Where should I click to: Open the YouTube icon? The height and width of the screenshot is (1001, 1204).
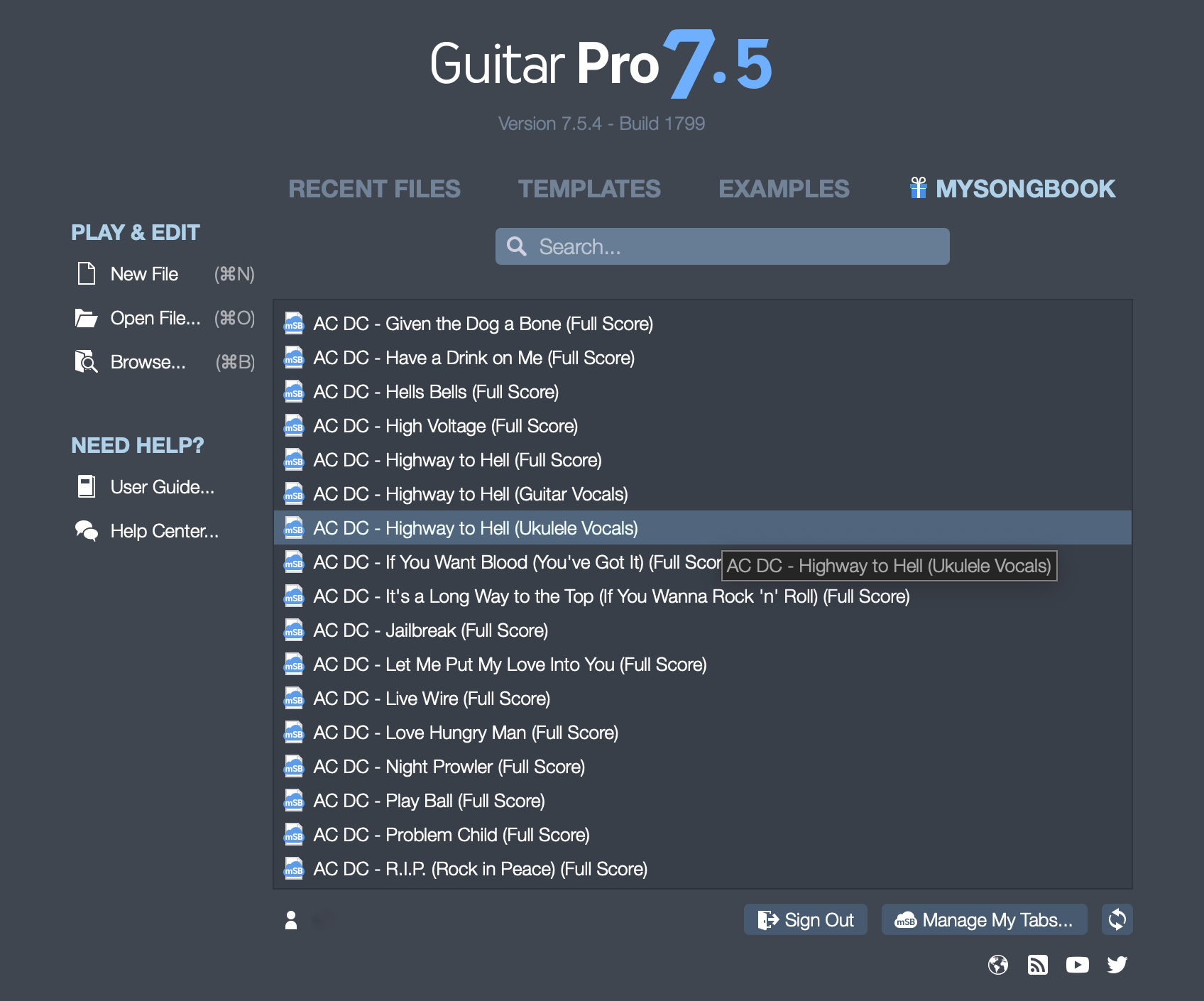tap(1077, 965)
